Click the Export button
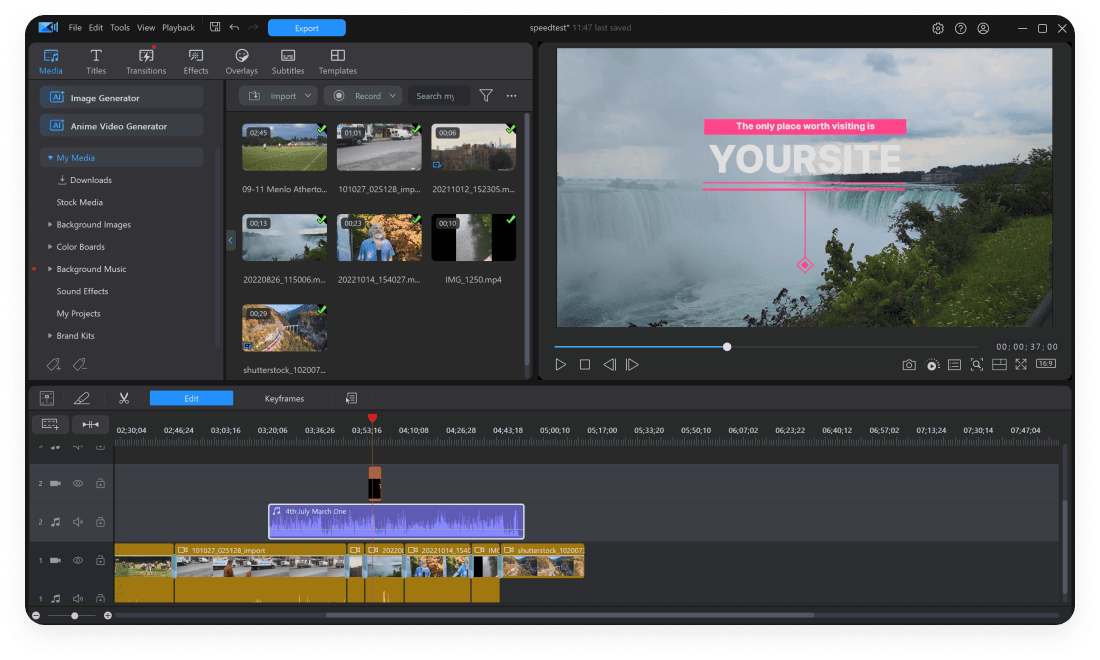 (306, 27)
